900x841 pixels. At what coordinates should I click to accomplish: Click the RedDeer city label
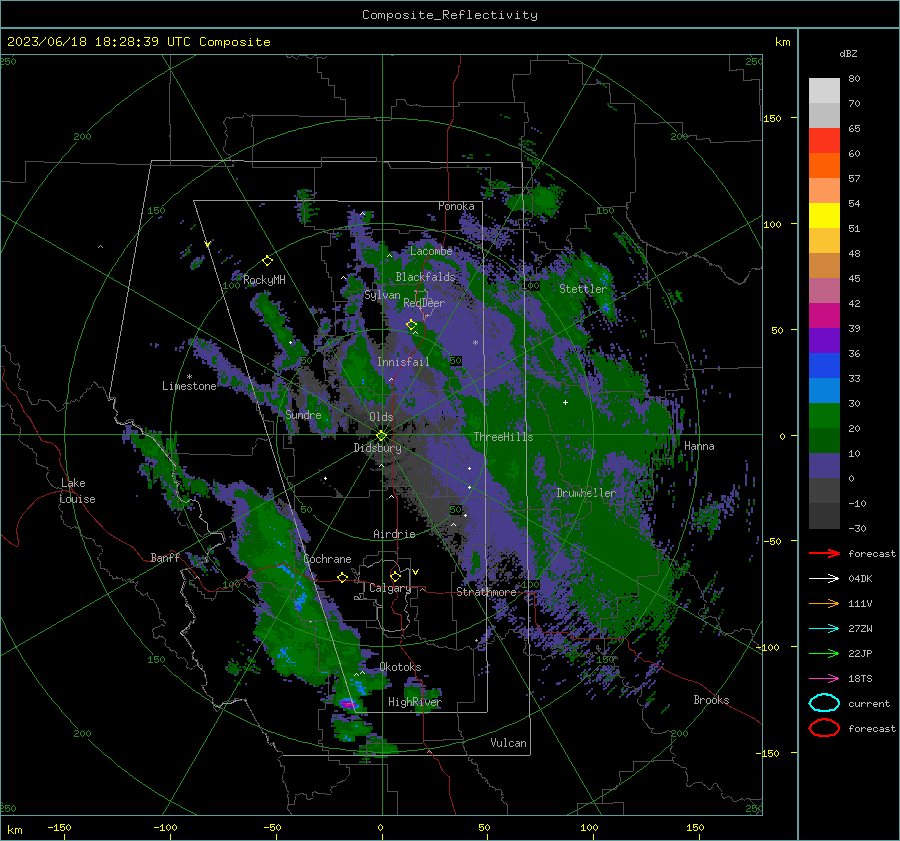(424, 303)
